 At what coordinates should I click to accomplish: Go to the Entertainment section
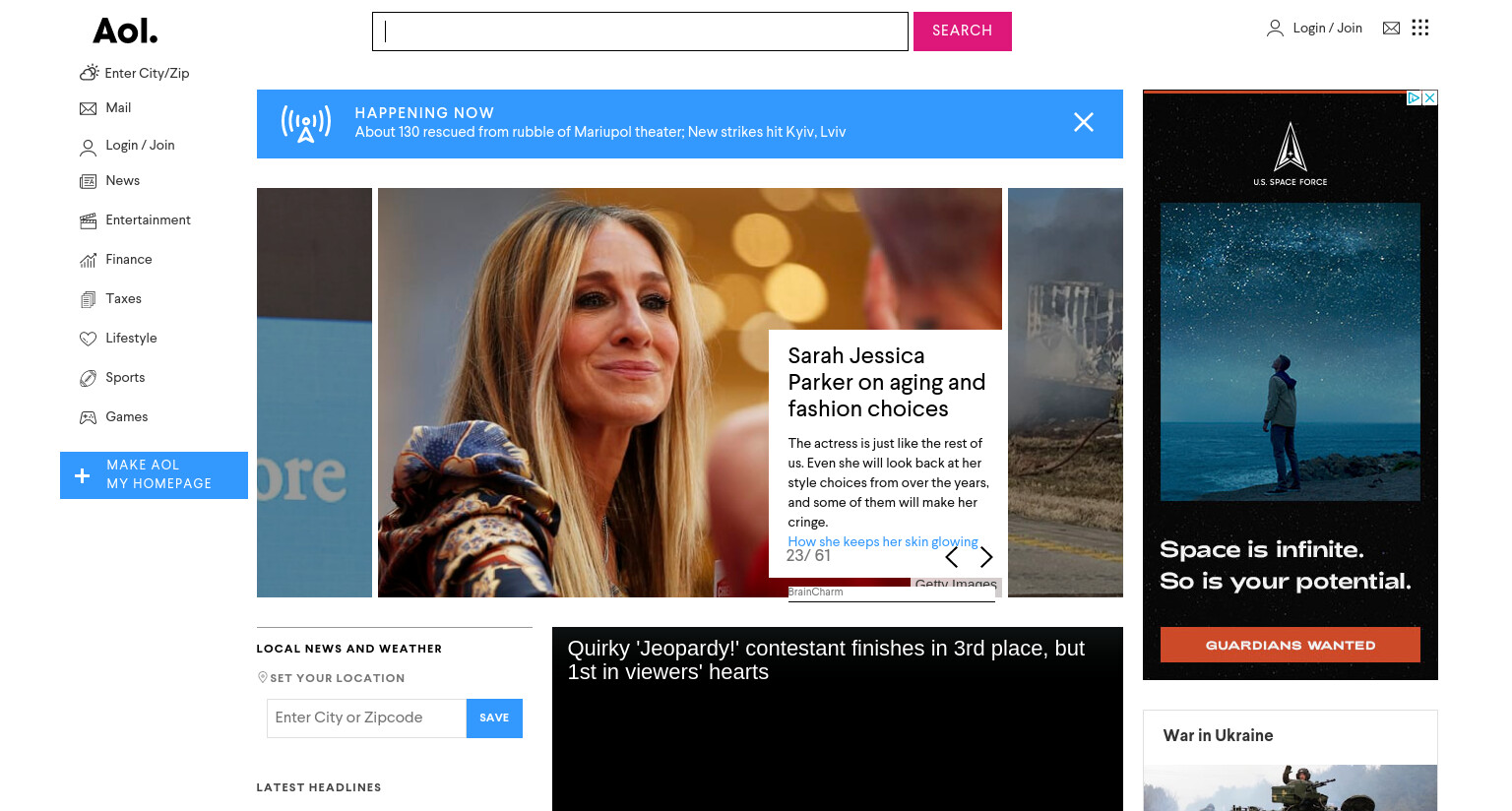[x=149, y=220]
